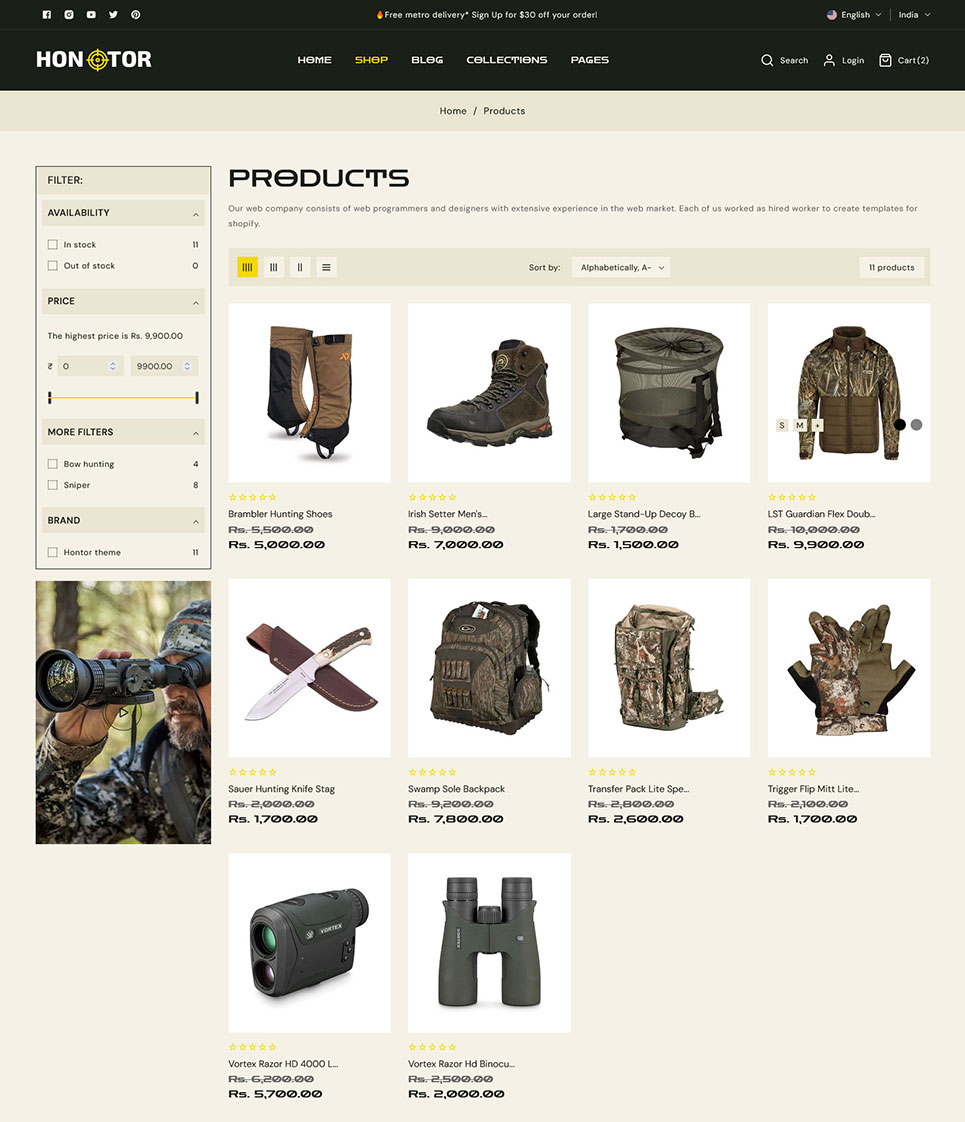This screenshot has width=965, height=1122.
Task: Select the three-column grid view icon
Action: (274, 267)
